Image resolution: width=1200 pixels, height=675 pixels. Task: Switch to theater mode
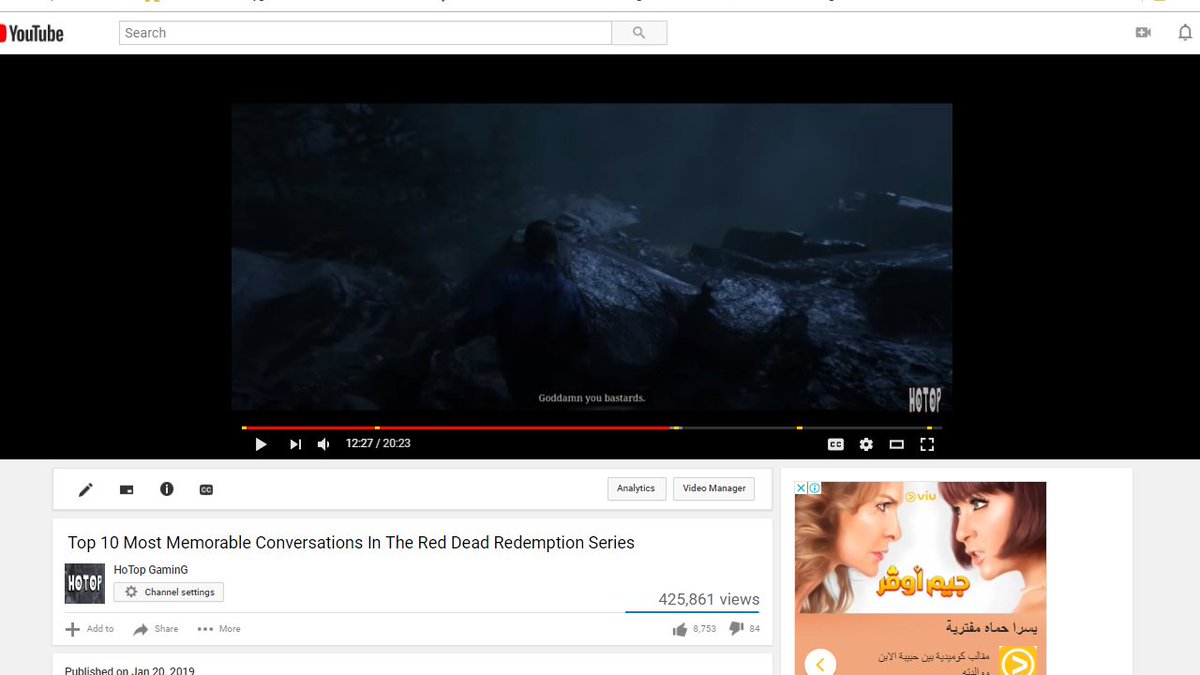coord(897,444)
